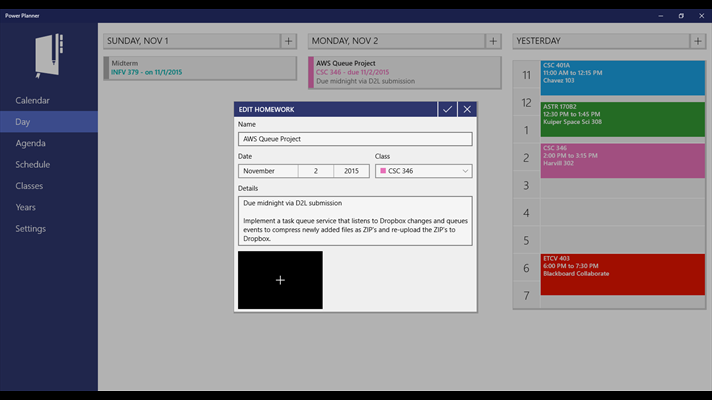Viewport: 712px width, 400px height.
Task: Click the 11 o'clock hour label
Action: tap(526, 75)
